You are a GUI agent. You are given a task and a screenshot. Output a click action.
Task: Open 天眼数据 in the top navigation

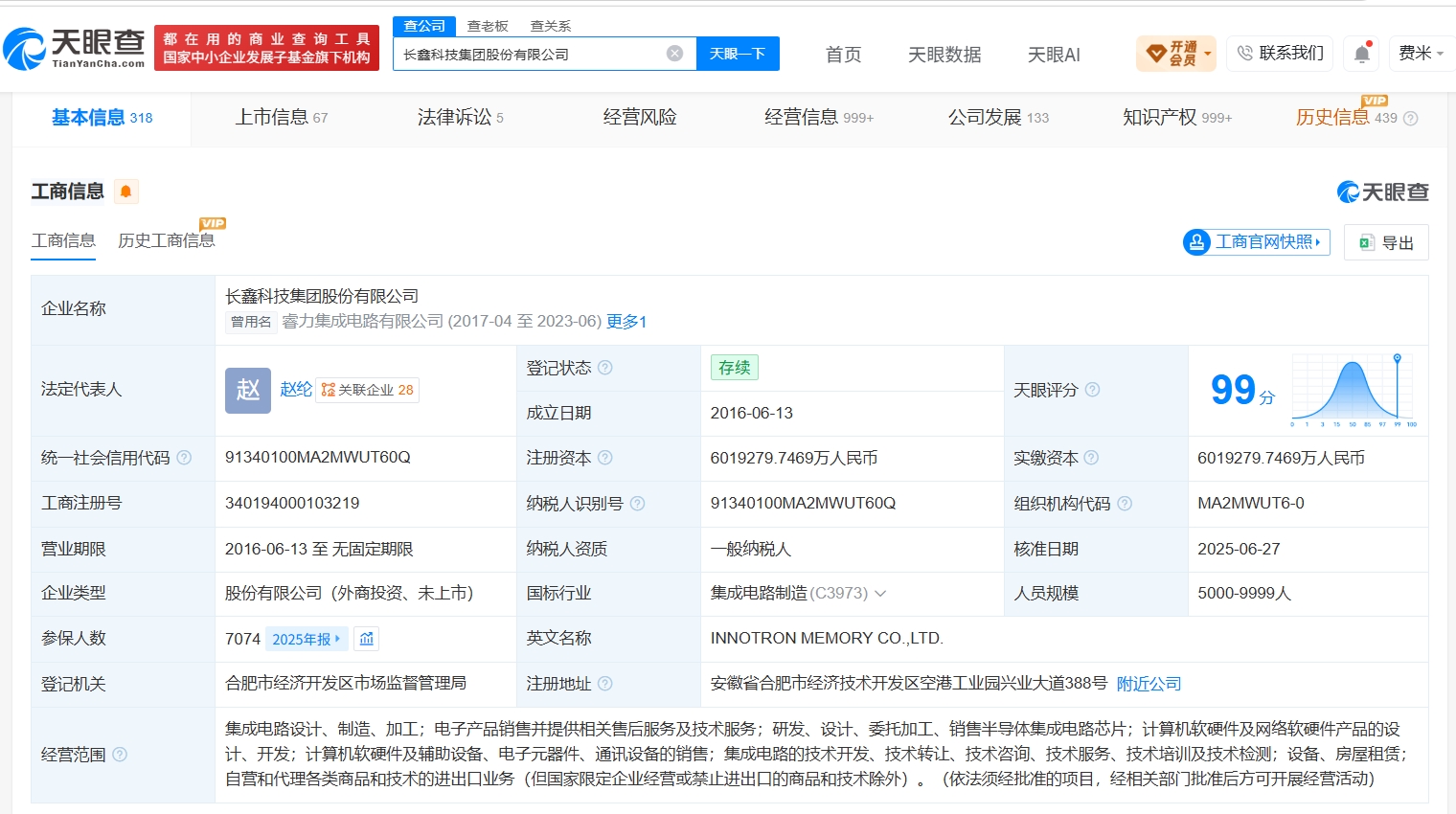[x=944, y=55]
